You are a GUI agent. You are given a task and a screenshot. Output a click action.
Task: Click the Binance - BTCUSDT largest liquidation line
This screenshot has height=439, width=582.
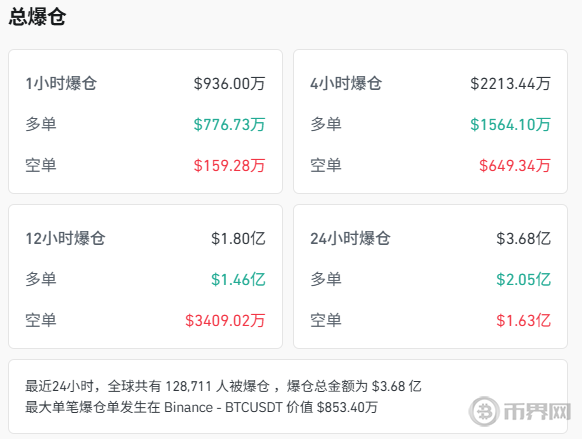pos(202,407)
